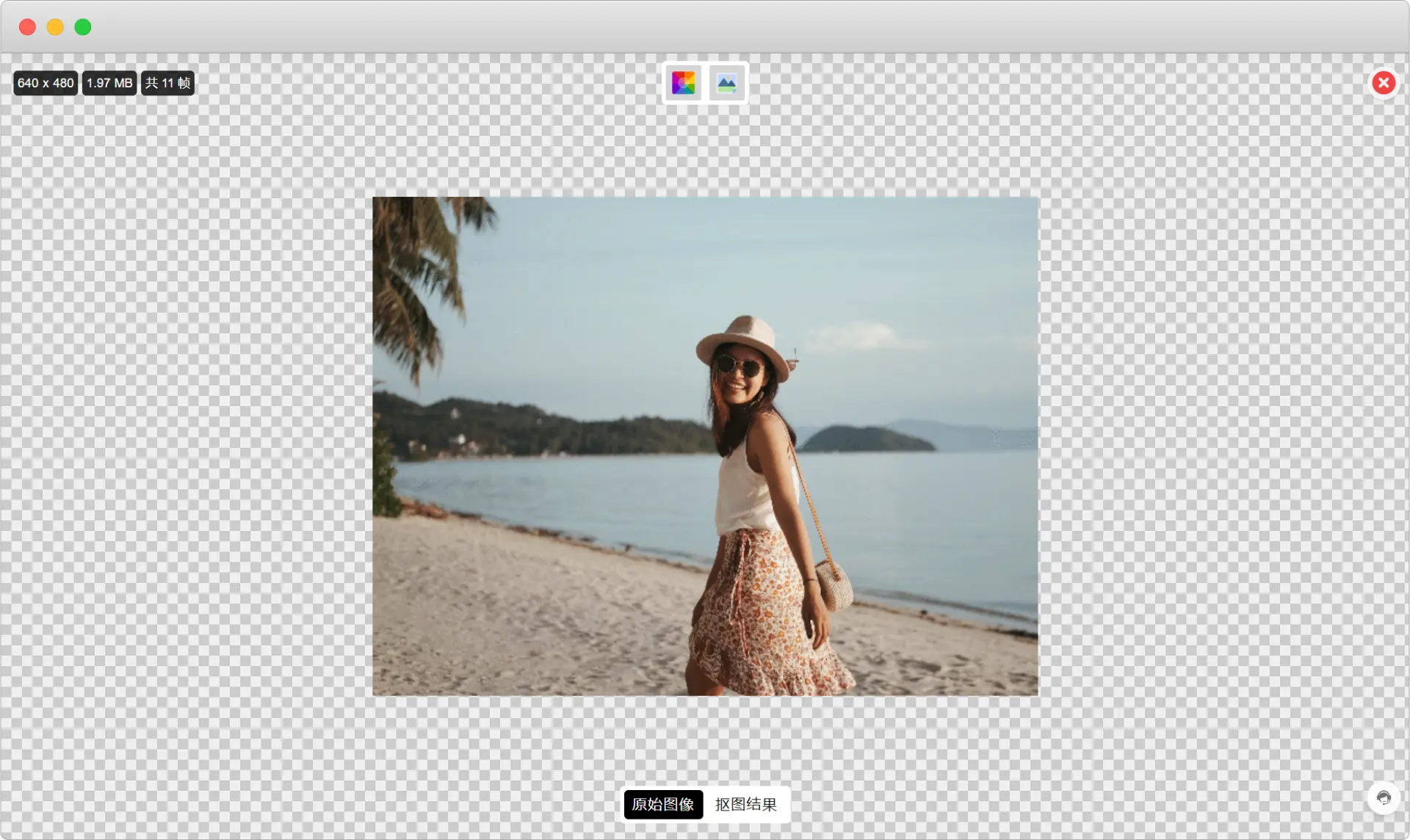Open the solid color background picker
1410x840 pixels.
683,83
